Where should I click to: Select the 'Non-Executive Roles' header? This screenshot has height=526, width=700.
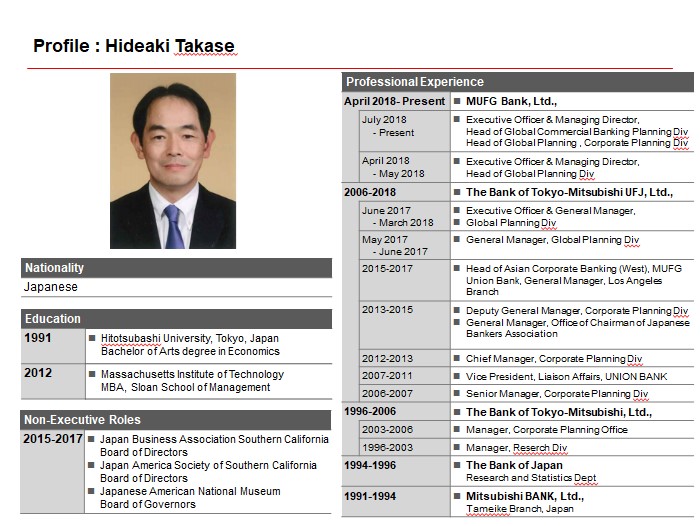(x=175, y=420)
